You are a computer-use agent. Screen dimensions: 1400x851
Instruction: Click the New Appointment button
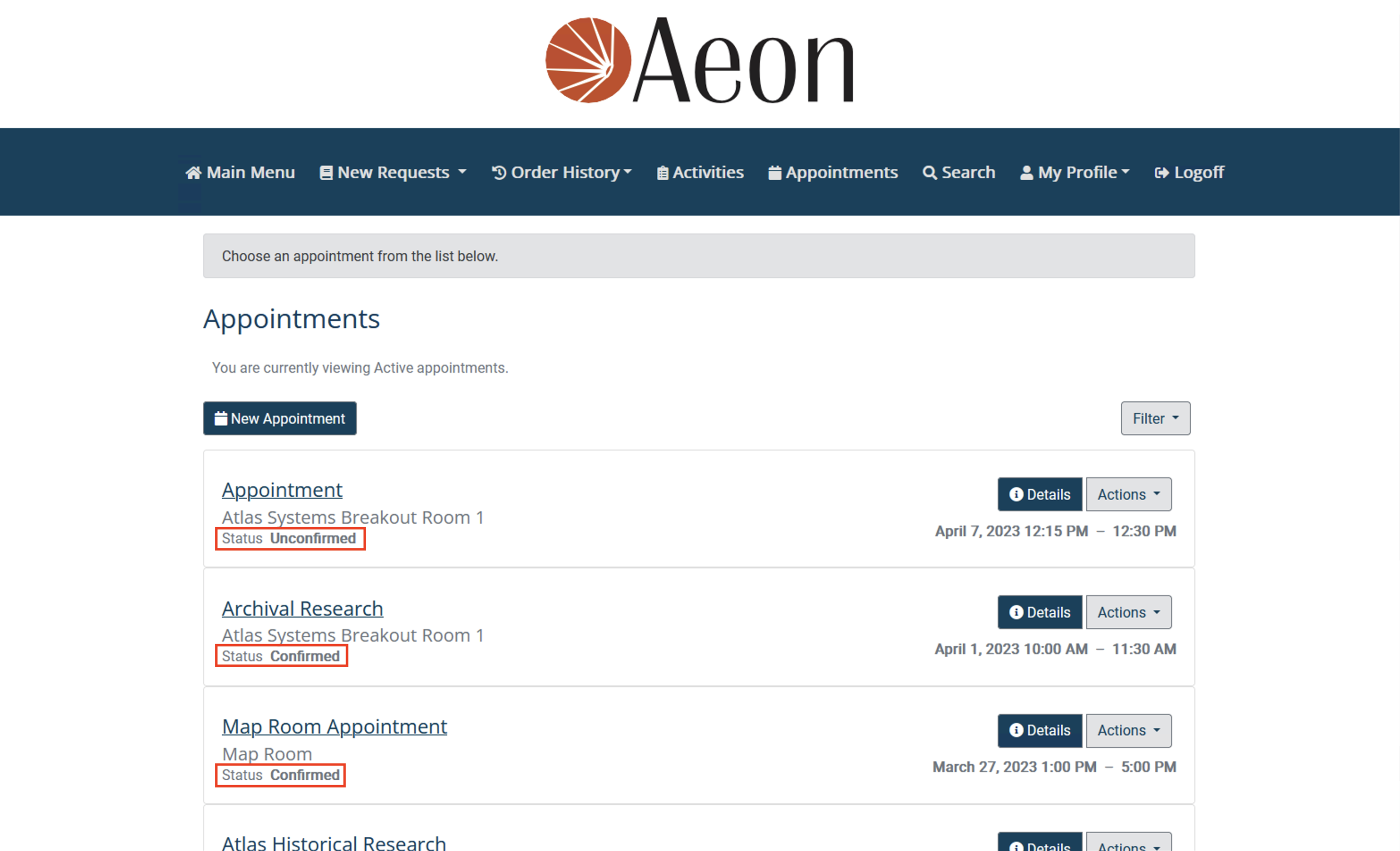pyautogui.click(x=280, y=418)
